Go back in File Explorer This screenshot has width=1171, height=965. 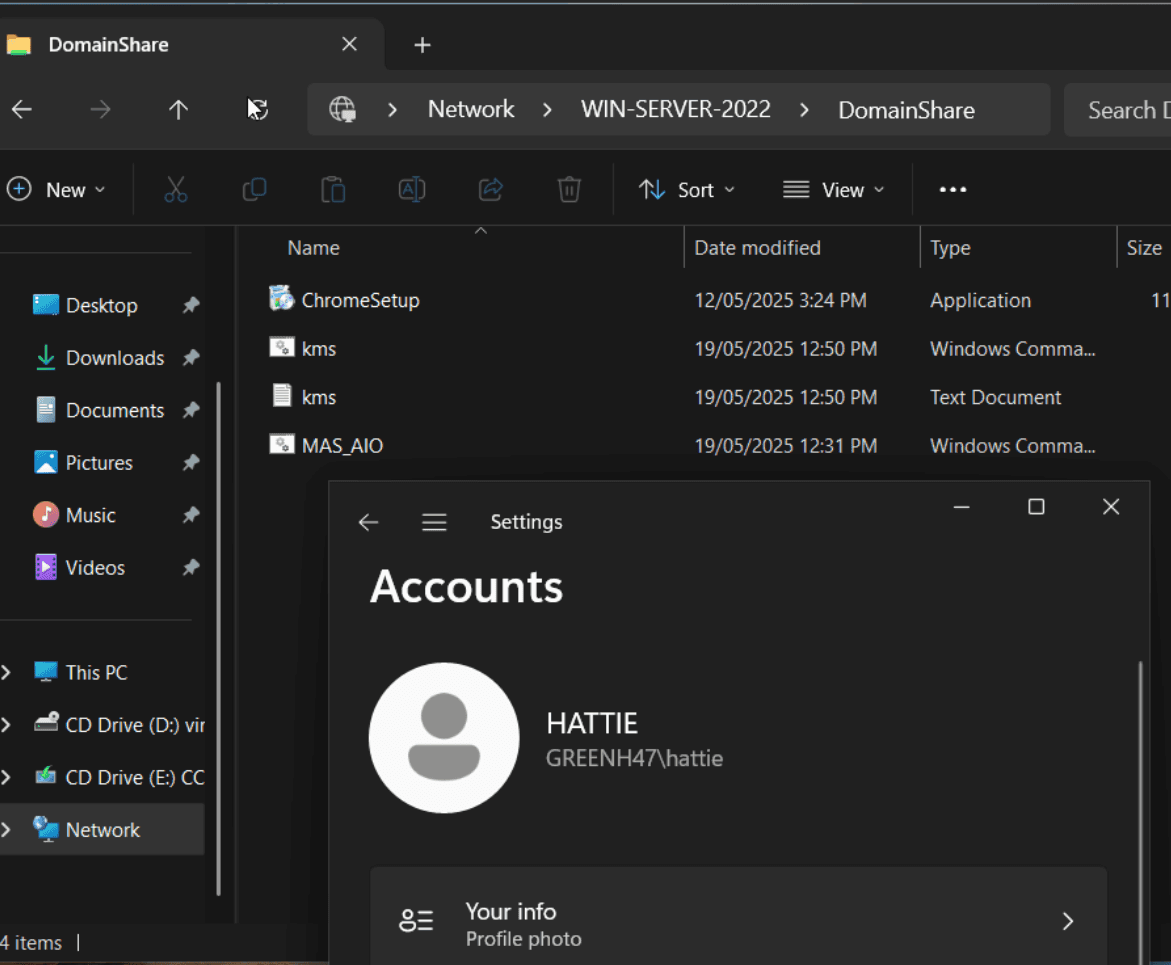pos(22,110)
